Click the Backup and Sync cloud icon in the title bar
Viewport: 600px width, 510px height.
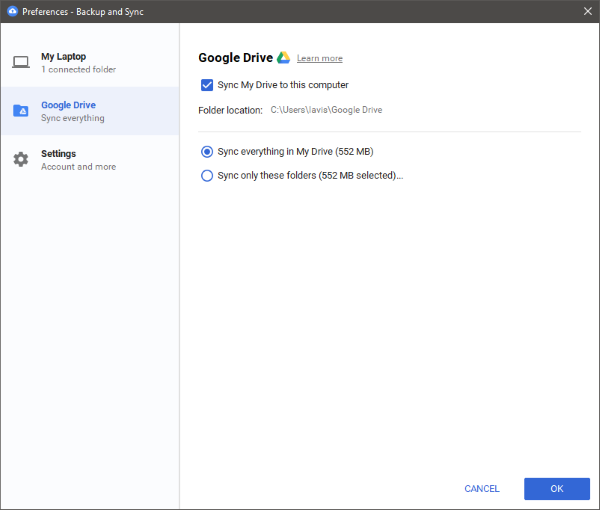tap(11, 11)
